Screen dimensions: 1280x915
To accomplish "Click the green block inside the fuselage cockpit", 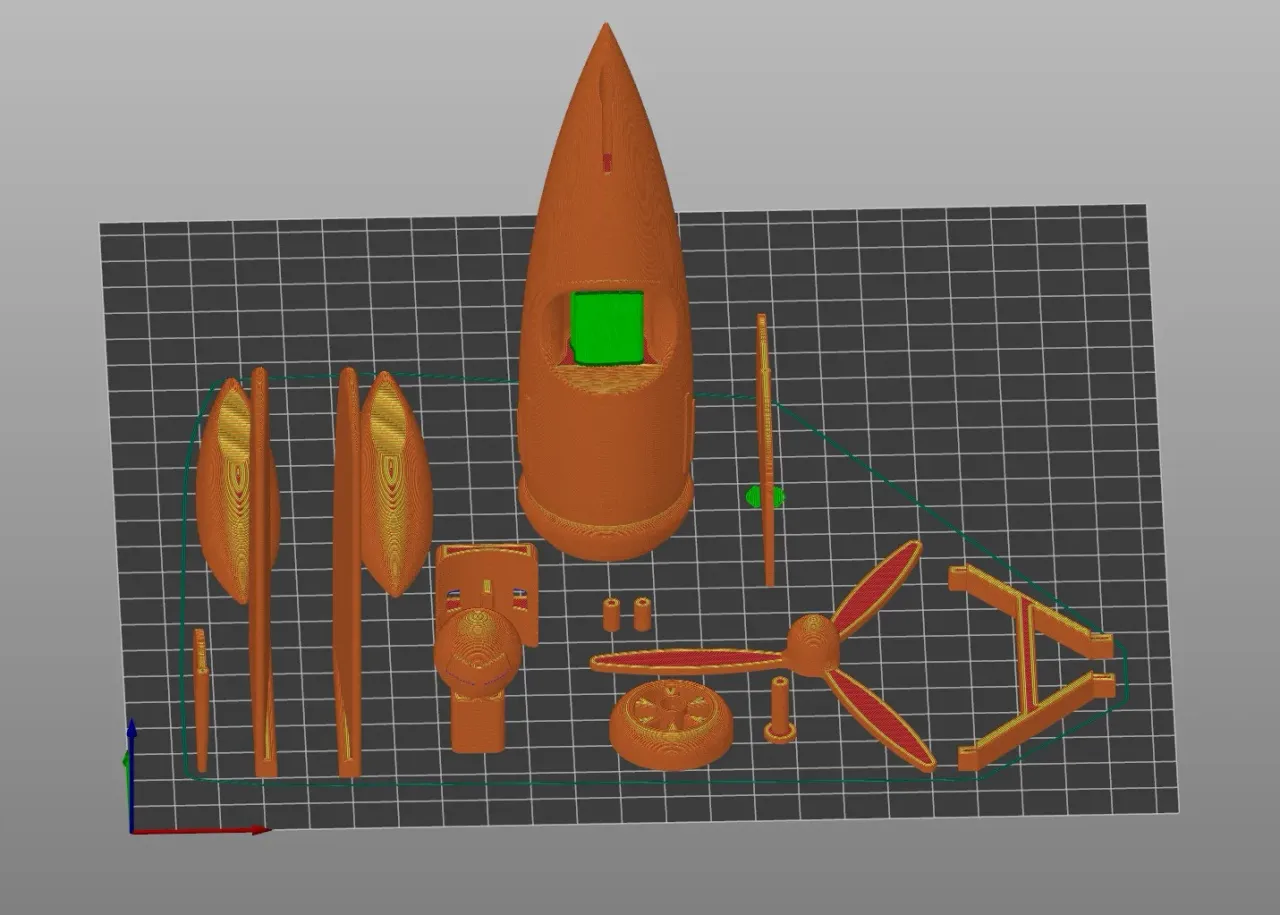I will tap(605, 325).
